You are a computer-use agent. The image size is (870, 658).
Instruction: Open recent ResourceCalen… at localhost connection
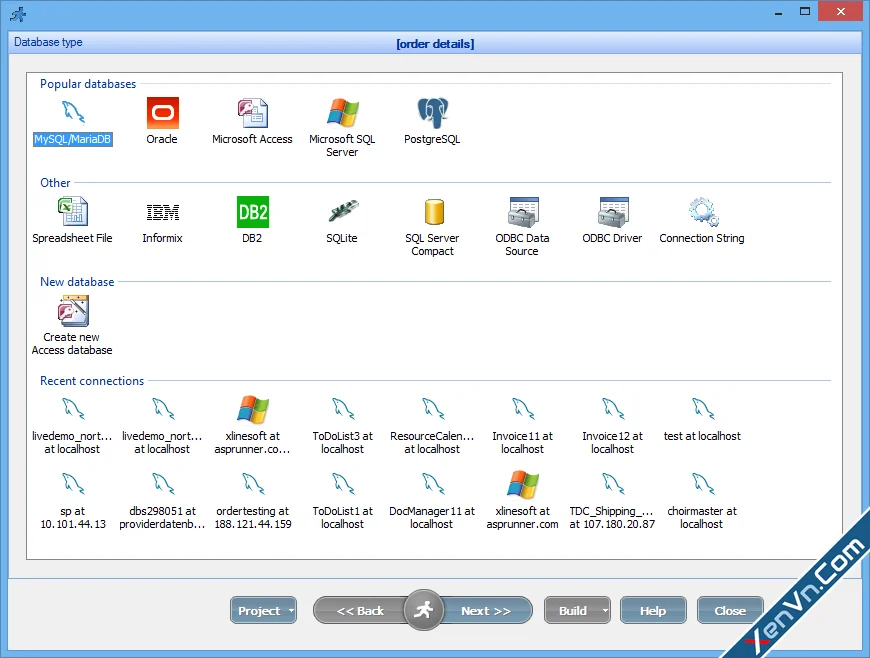pyautogui.click(x=432, y=423)
